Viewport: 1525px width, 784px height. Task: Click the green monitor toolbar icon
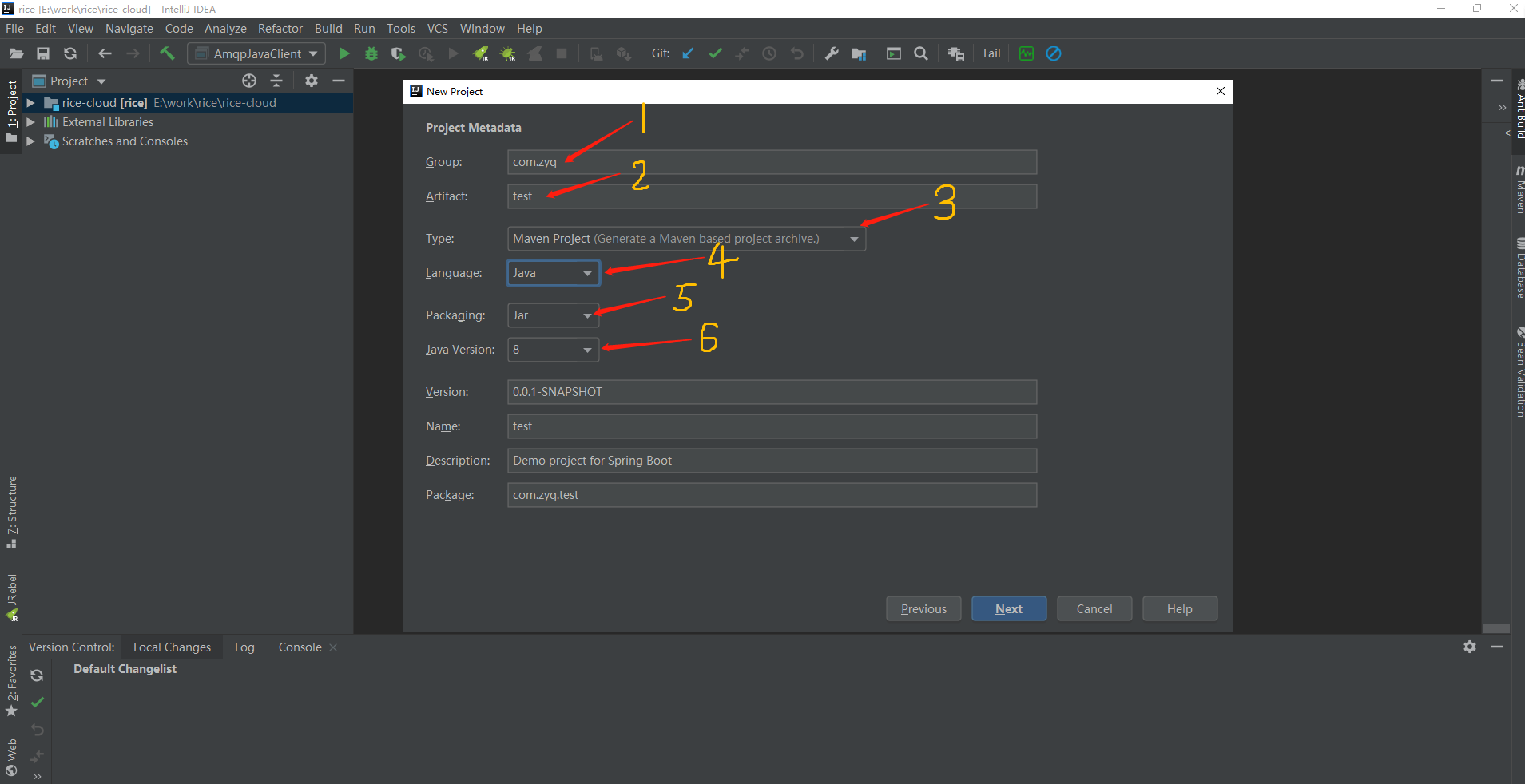pos(1027,53)
